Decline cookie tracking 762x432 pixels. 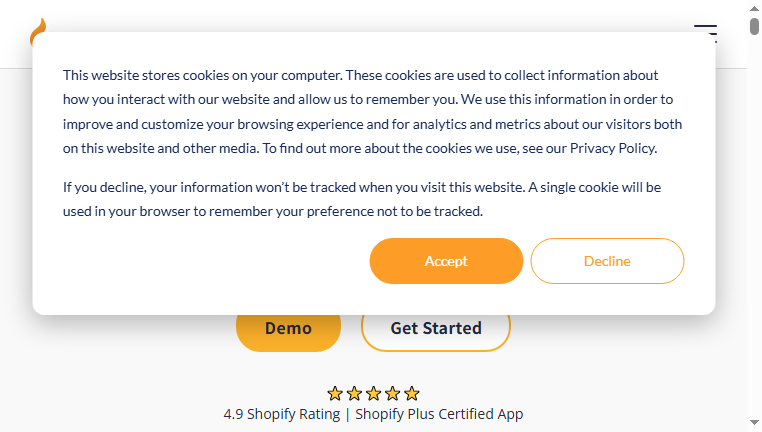tap(607, 261)
